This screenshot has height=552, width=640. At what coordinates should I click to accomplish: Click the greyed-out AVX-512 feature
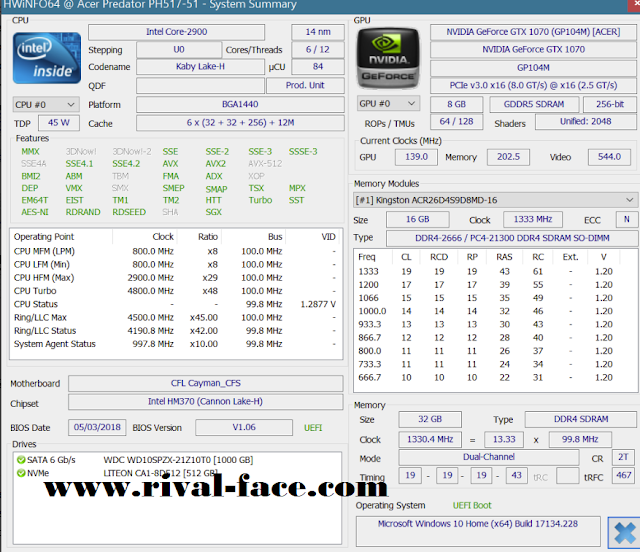[265, 164]
